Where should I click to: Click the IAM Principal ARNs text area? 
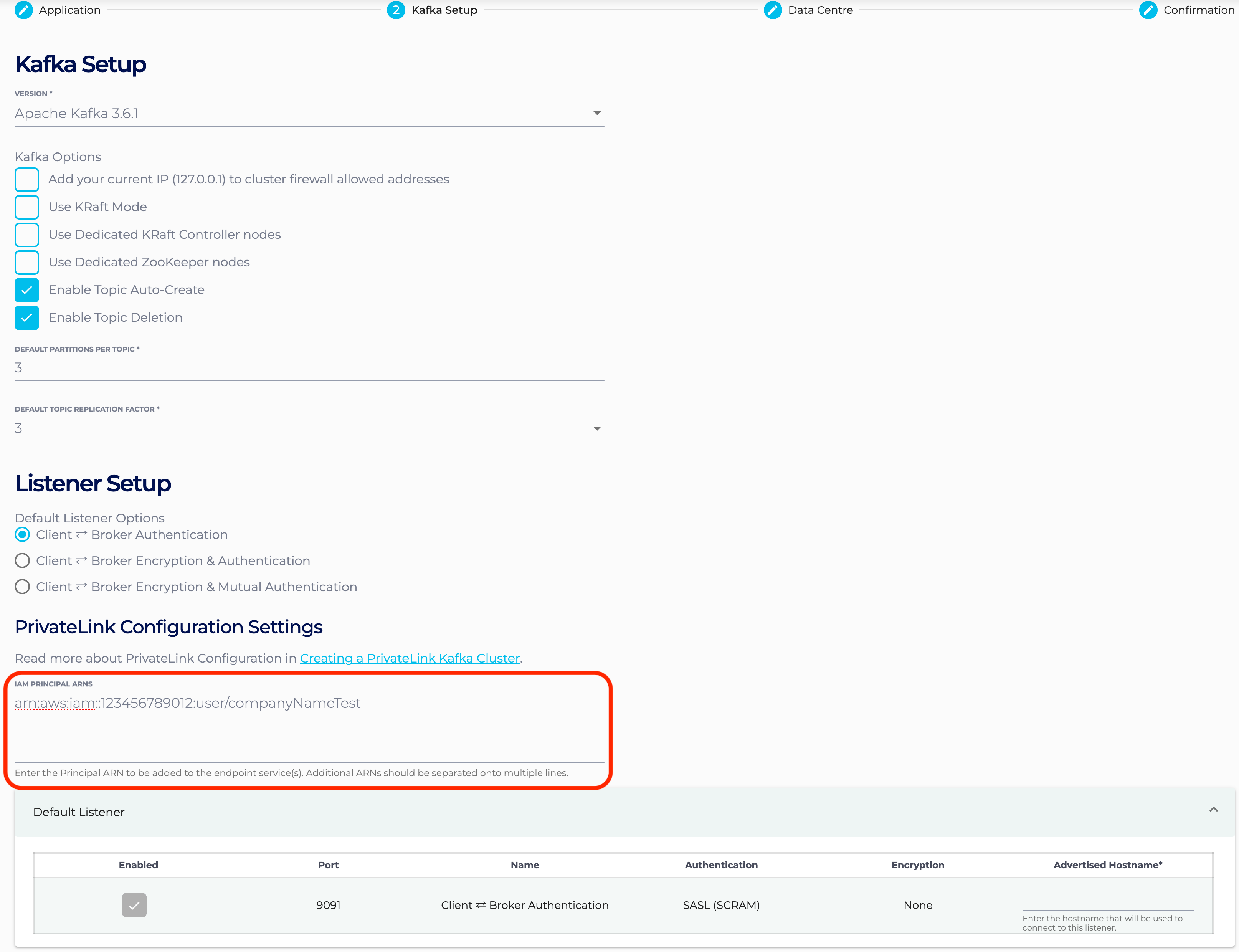[309, 728]
